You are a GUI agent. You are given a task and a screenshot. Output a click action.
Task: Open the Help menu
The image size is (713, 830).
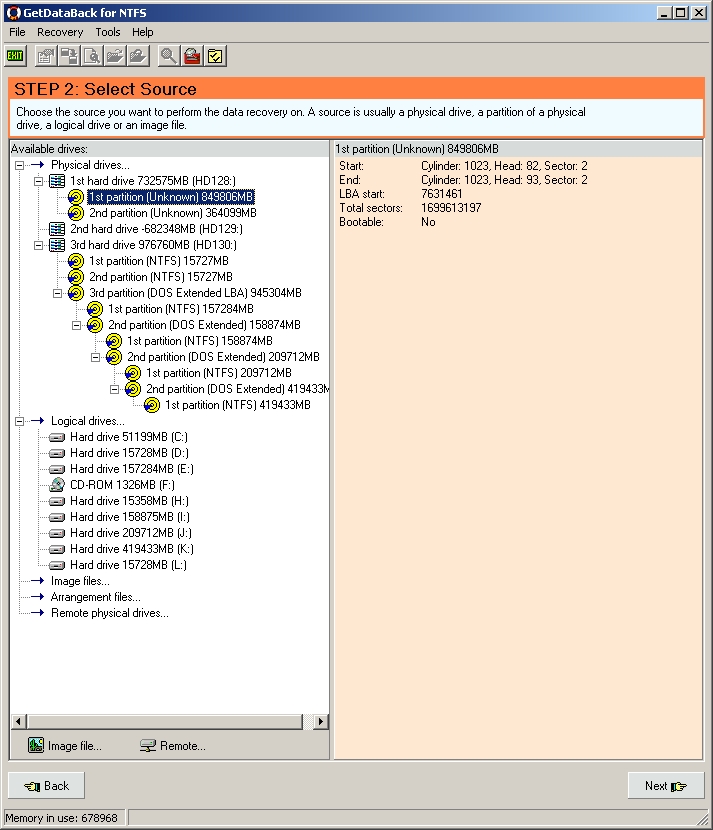(x=142, y=32)
